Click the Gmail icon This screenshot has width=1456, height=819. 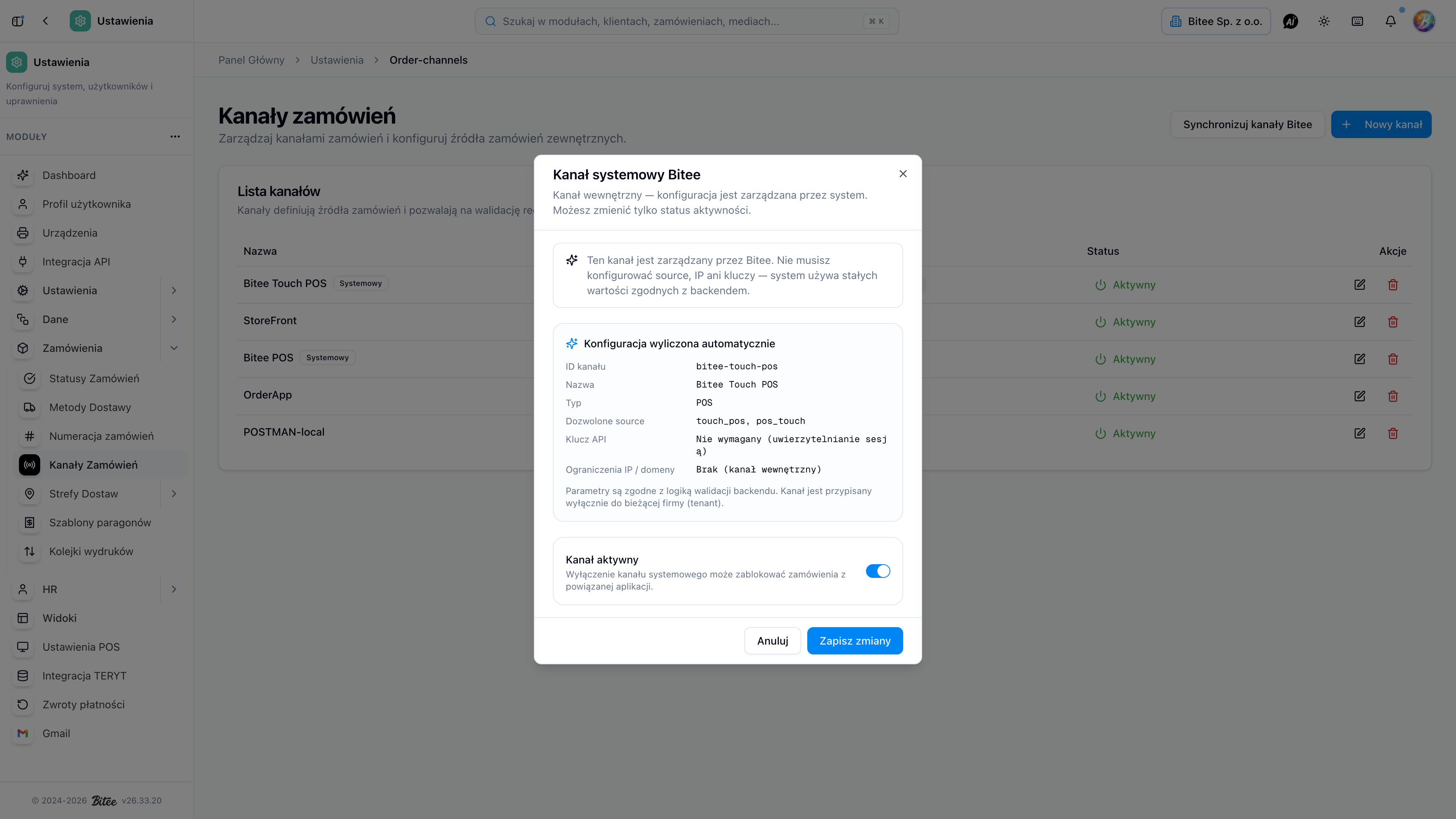tap(23, 734)
